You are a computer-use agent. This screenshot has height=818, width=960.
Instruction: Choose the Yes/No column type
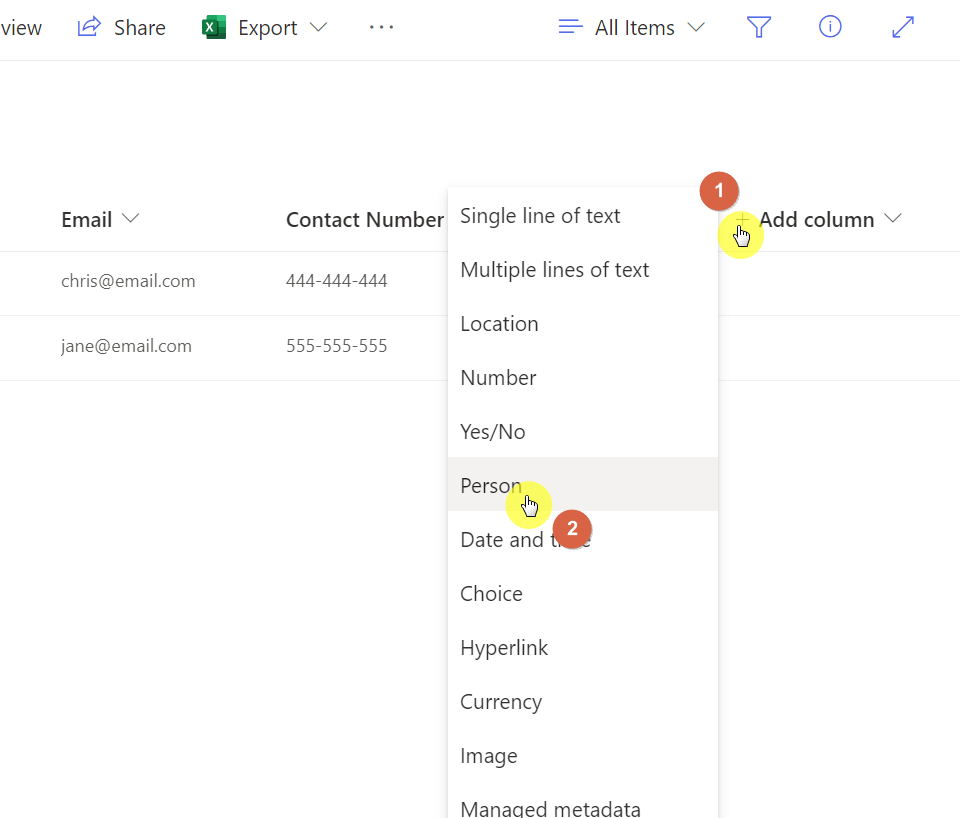click(583, 432)
